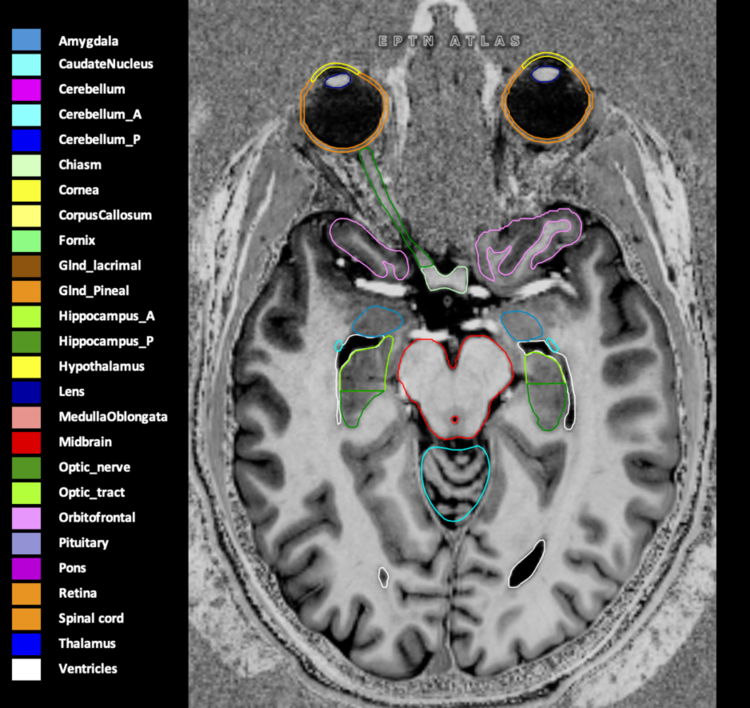
Task: Pick the Cornea yellow swatch
Action: (26, 190)
